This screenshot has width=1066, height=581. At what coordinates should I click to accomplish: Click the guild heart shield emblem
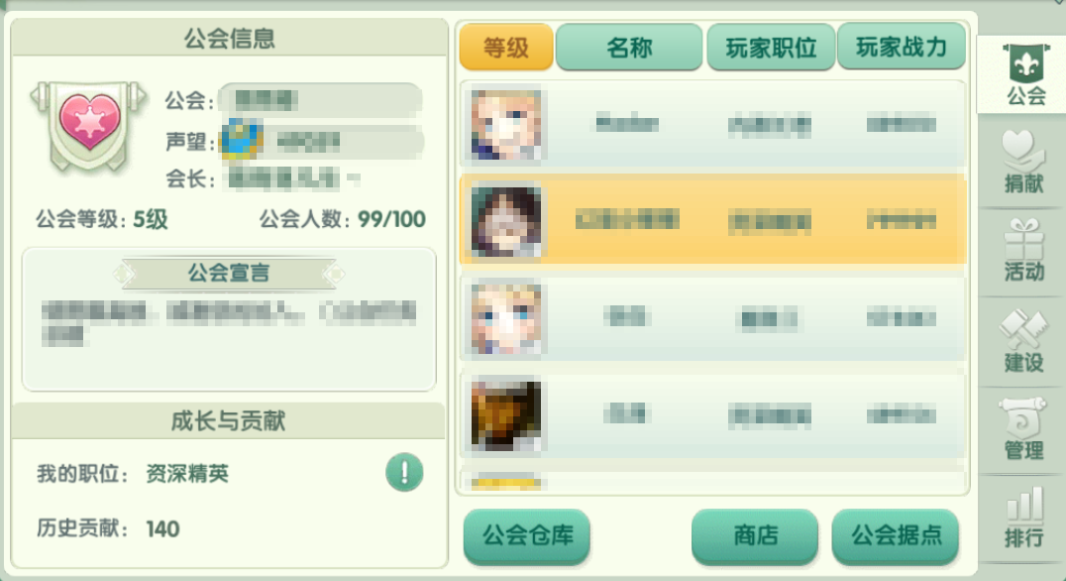pyautogui.click(x=89, y=126)
